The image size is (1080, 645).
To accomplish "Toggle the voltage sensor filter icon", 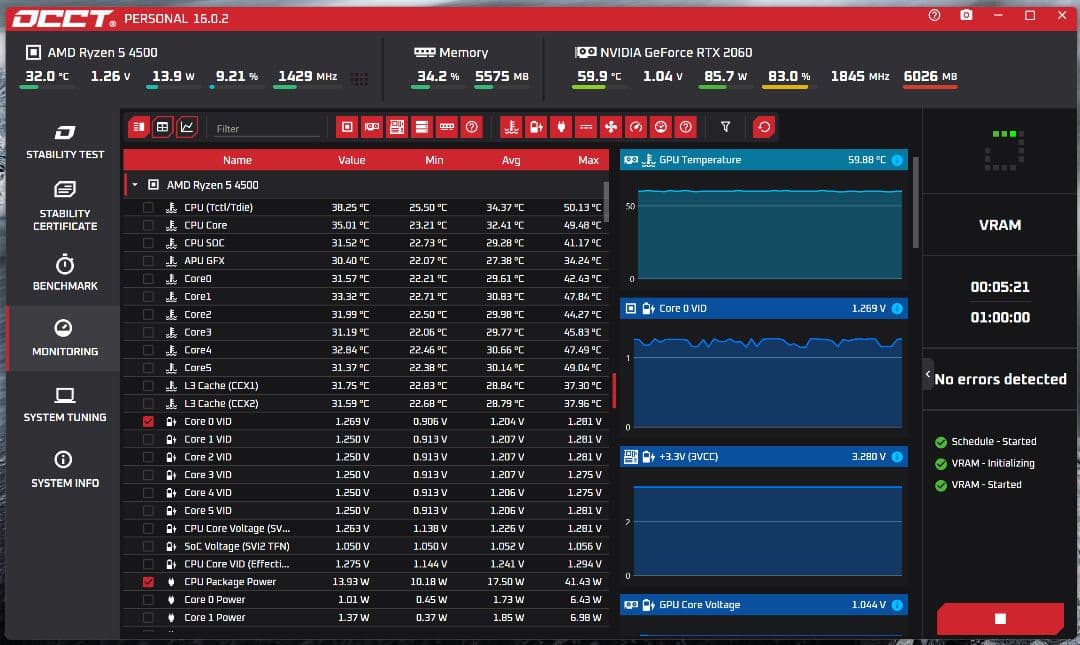I will (536, 127).
